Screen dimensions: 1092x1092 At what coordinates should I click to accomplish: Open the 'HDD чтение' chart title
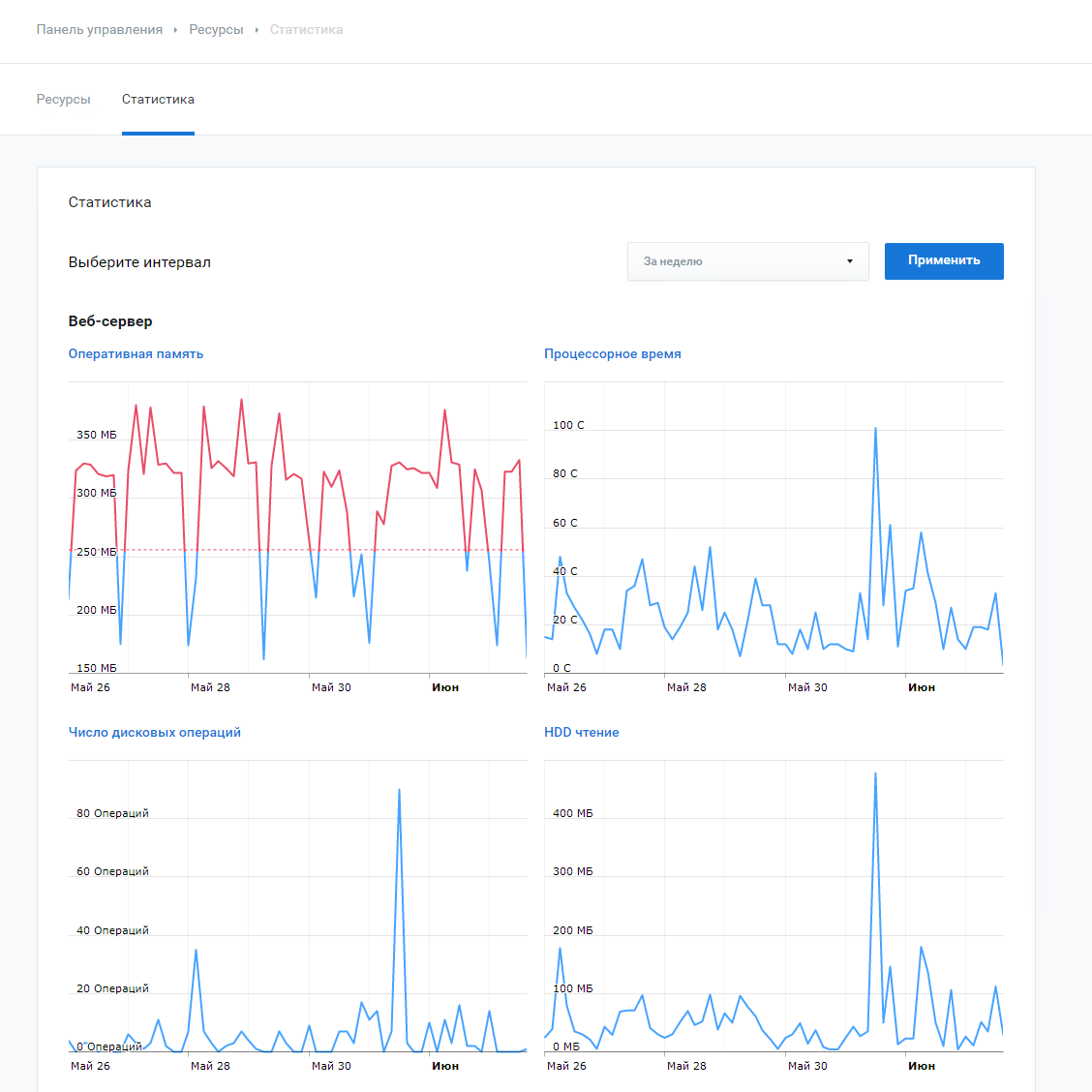click(582, 732)
